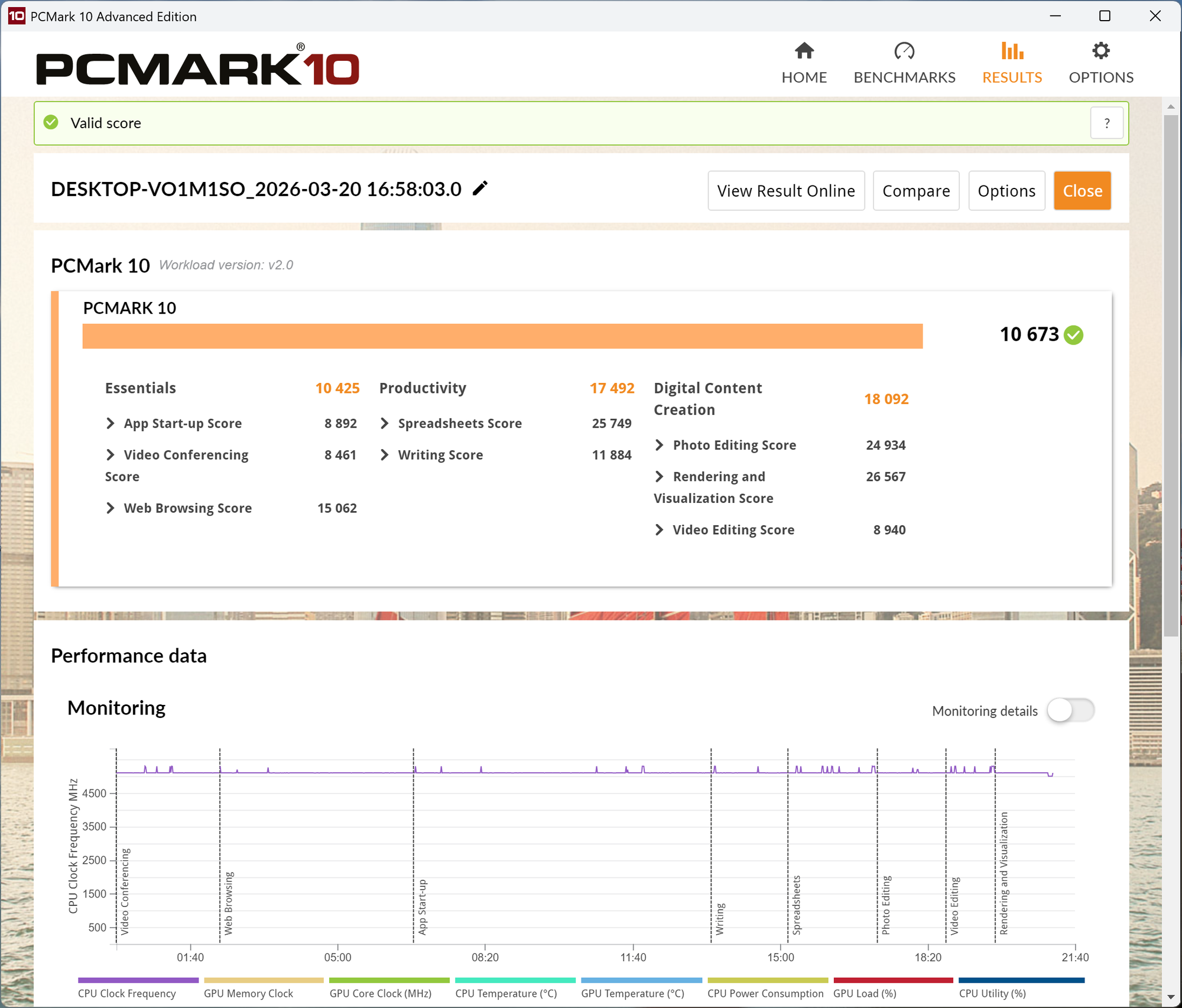
Task: Toggle CPU Clock Frequency legend series
Action: pos(127,993)
